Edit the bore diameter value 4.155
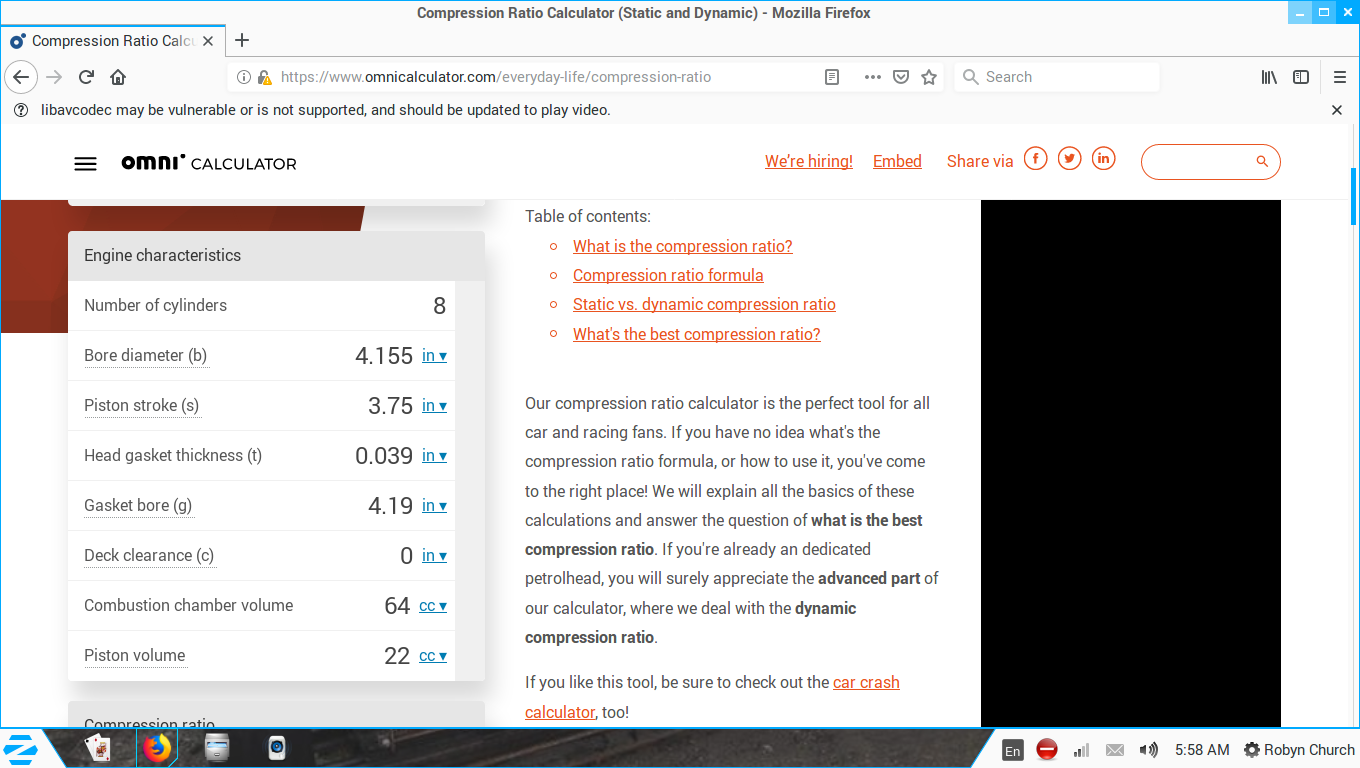The height and width of the screenshot is (768, 1360). (x=384, y=356)
